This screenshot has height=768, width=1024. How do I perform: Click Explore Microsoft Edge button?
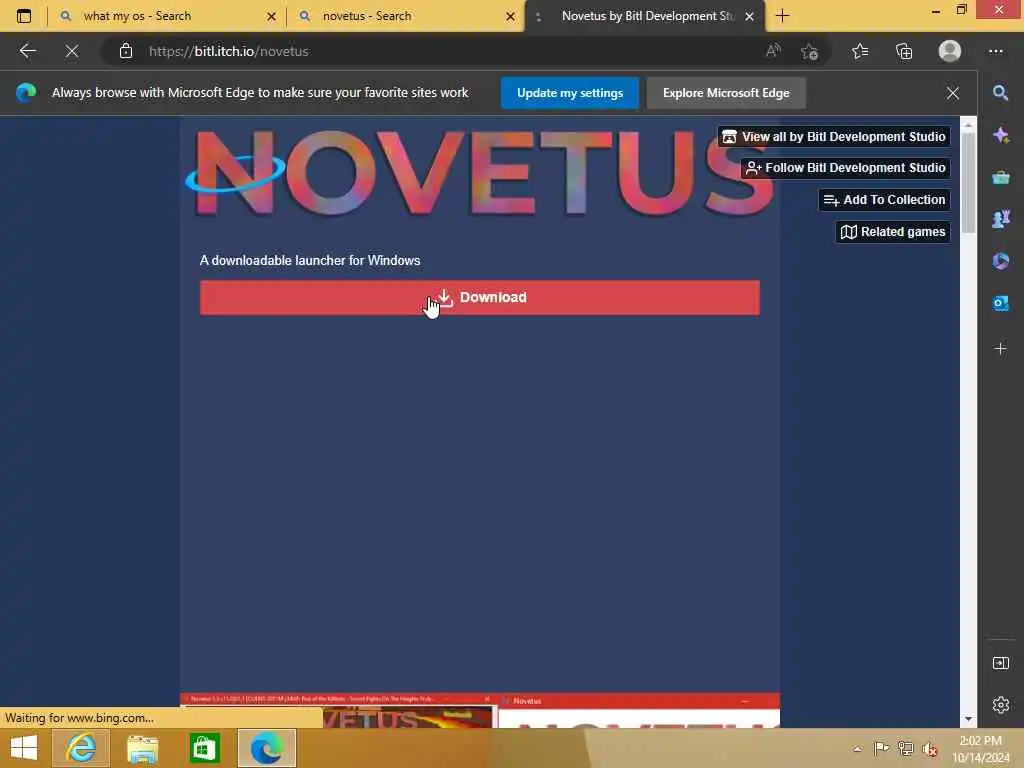pos(726,93)
